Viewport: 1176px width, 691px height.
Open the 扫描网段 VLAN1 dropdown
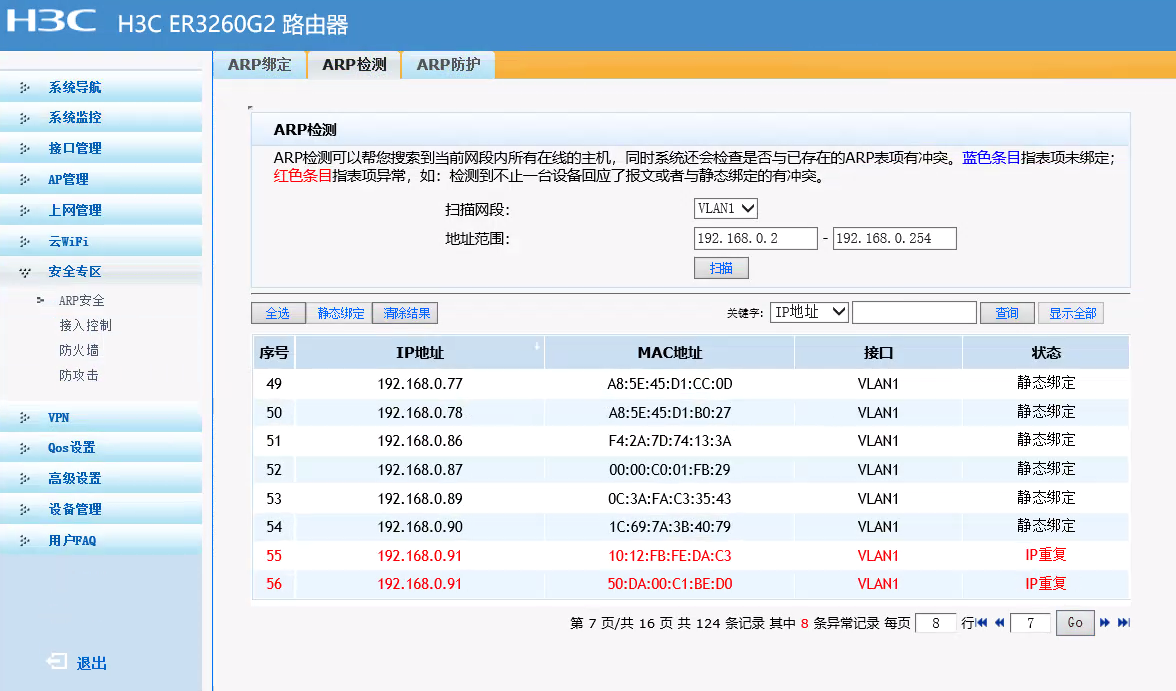click(725, 208)
